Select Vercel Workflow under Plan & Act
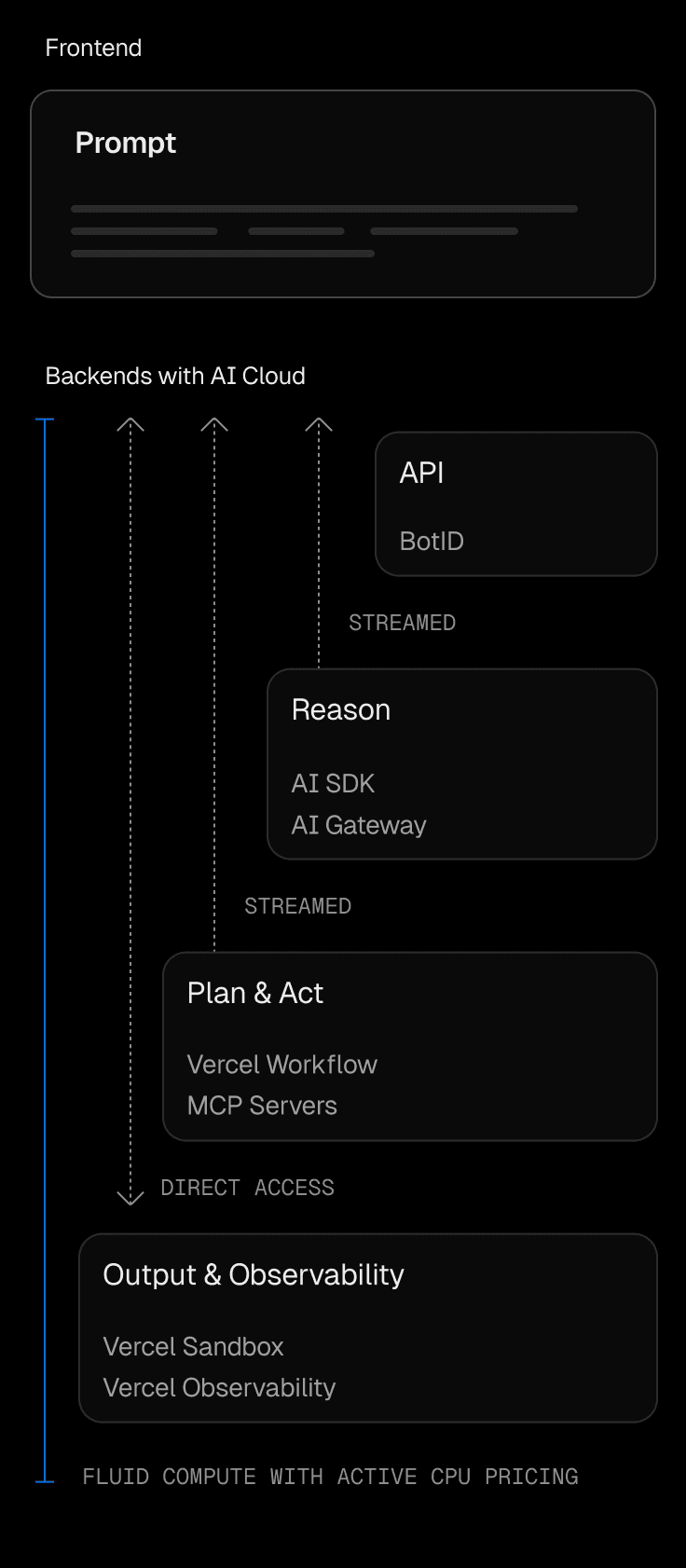Viewport: 686px width, 1568px height. pos(282,1065)
